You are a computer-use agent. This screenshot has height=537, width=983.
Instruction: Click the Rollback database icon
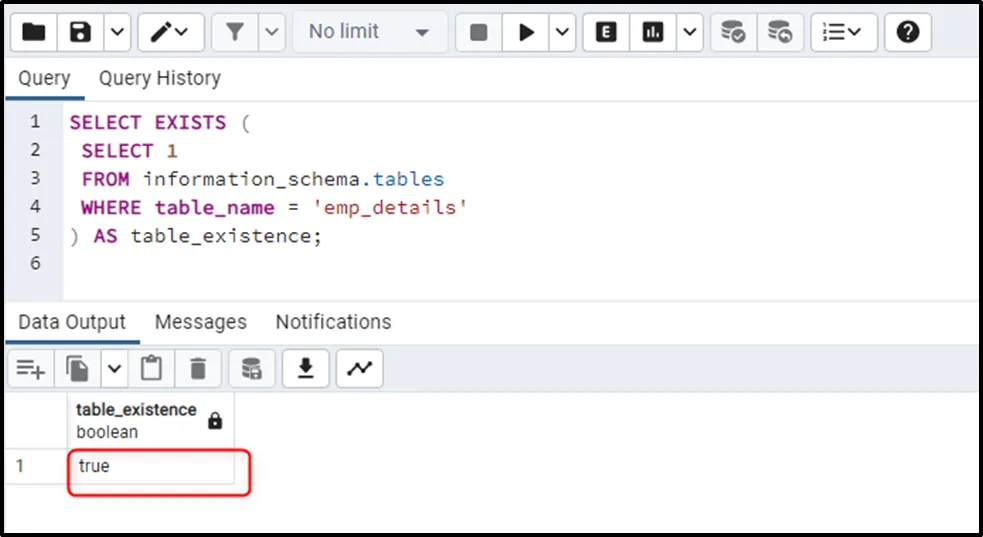(779, 33)
